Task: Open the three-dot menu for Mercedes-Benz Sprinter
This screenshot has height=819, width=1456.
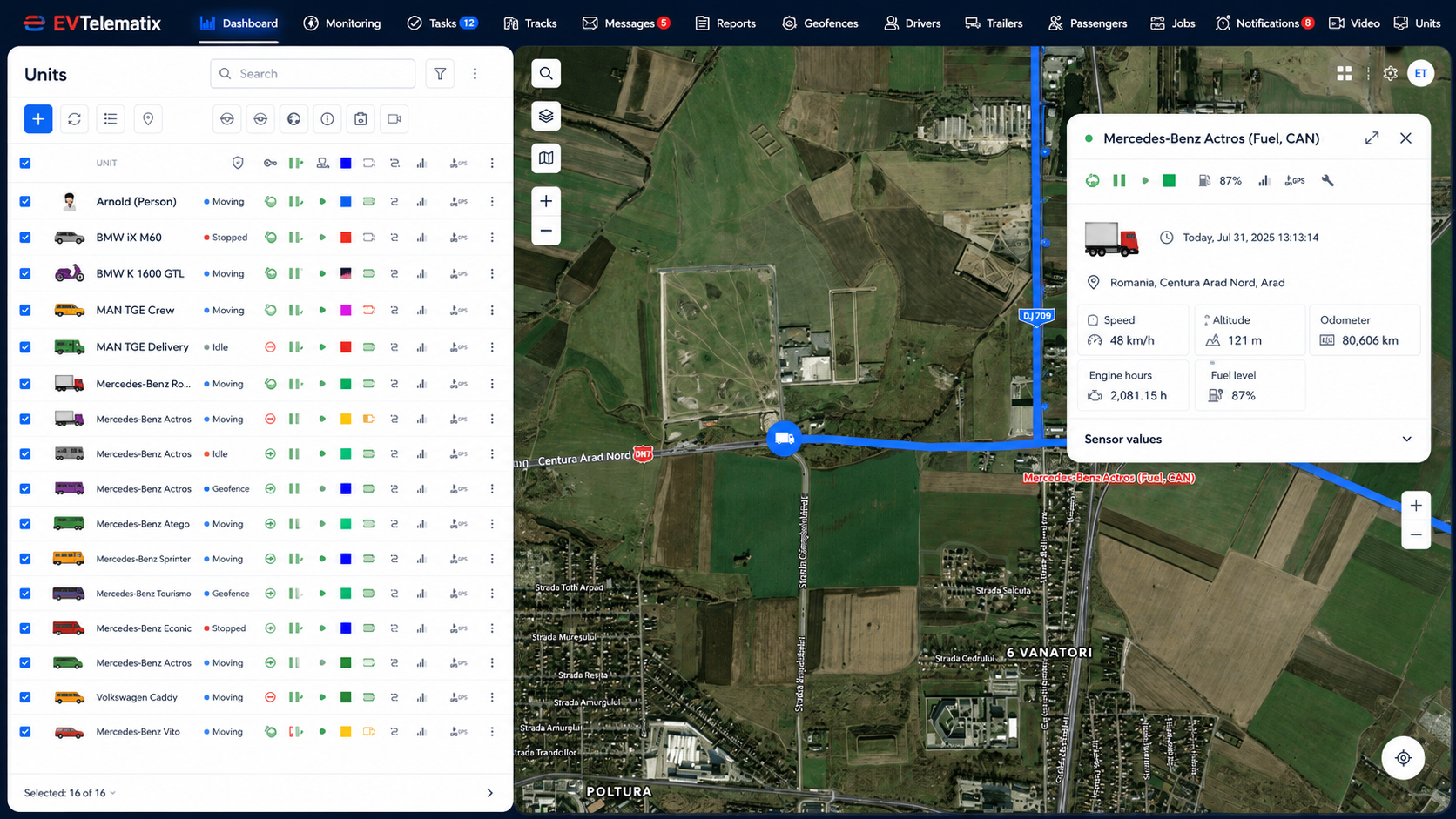Action: (492, 559)
